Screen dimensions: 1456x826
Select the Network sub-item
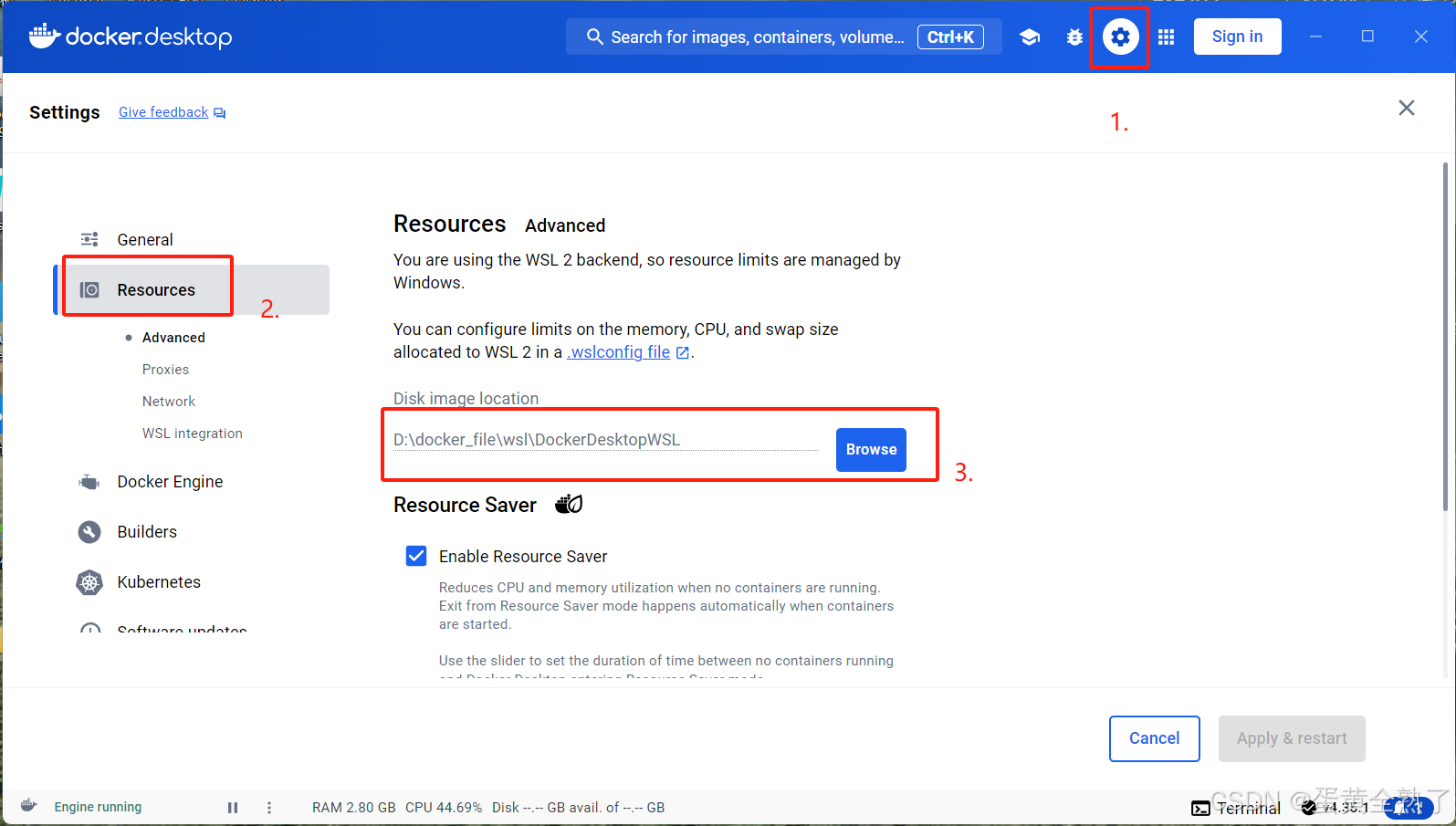[x=169, y=402]
